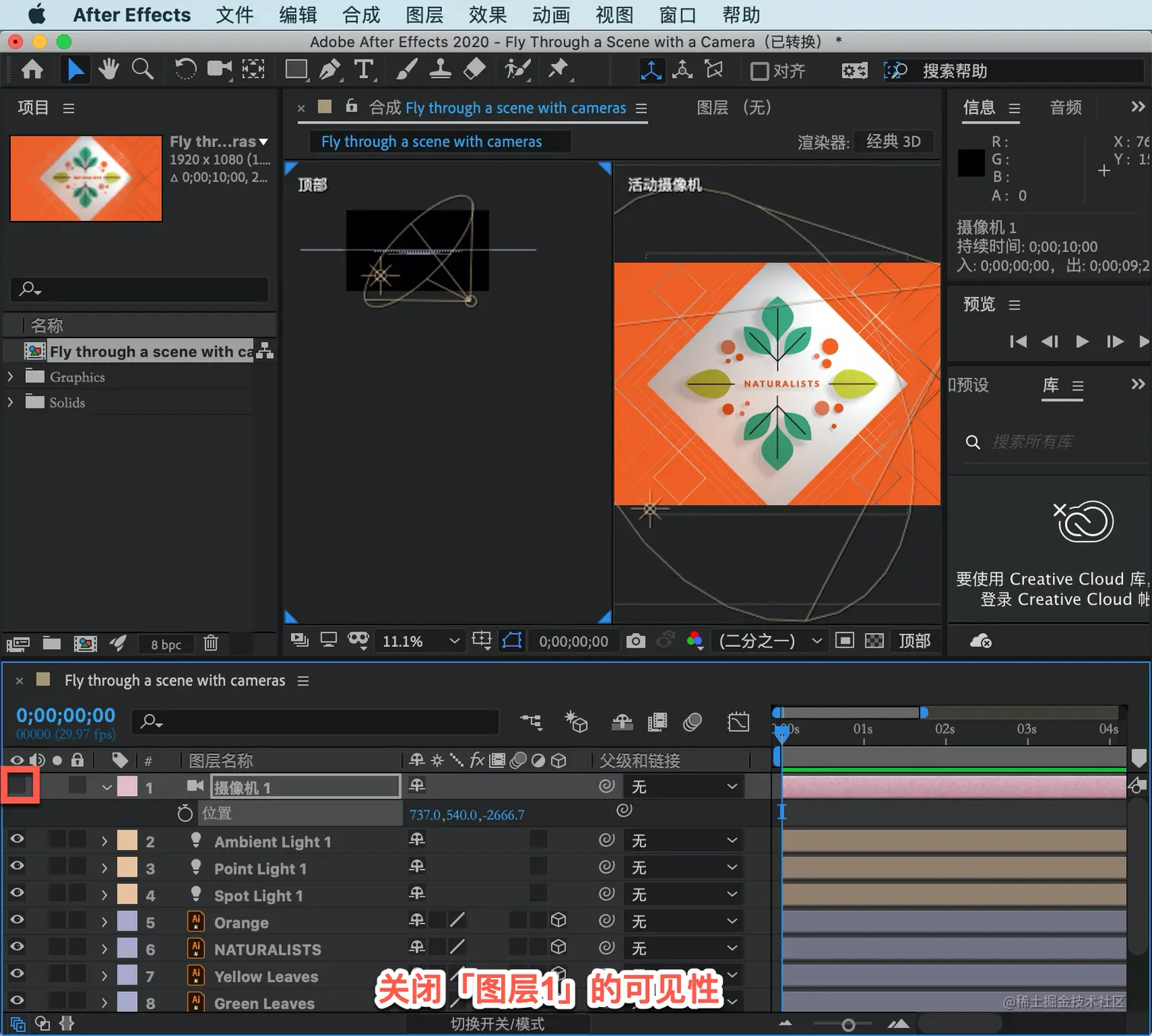Toggle 3D layer cube for Orange
This screenshot has width=1152, height=1036.
tap(558, 919)
